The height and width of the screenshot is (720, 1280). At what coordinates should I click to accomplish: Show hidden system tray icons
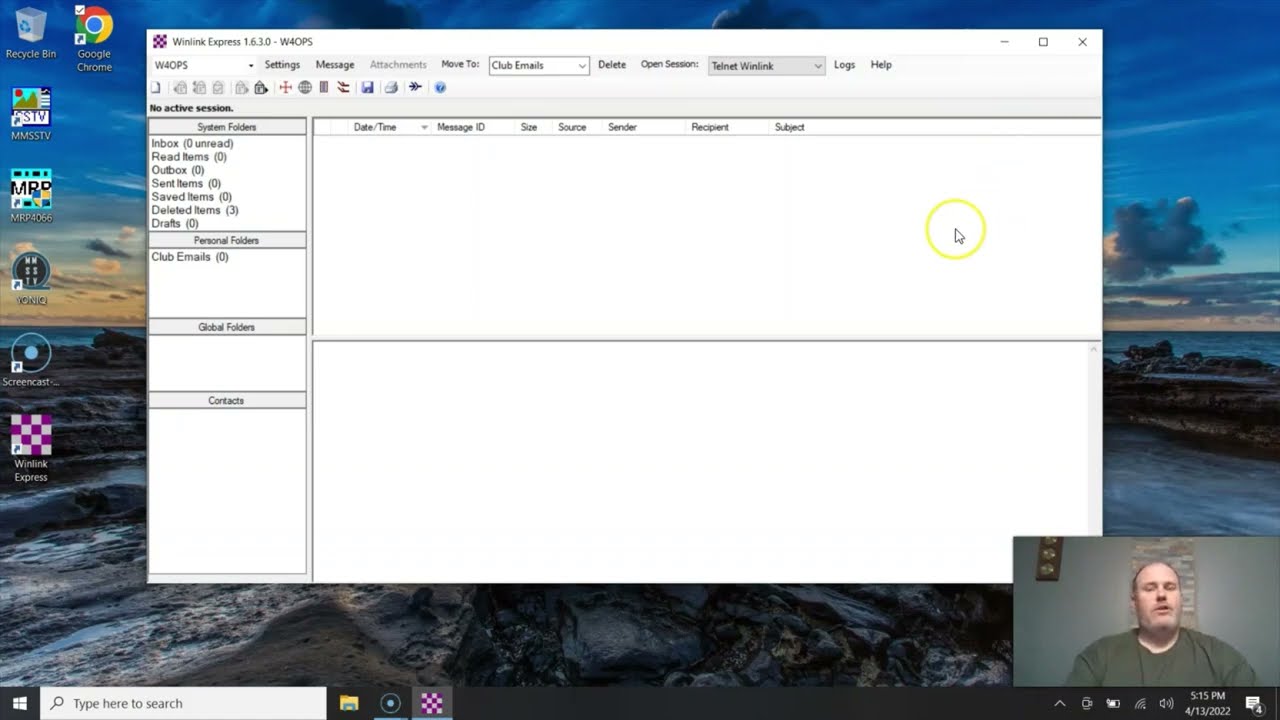click(1060, 704)
